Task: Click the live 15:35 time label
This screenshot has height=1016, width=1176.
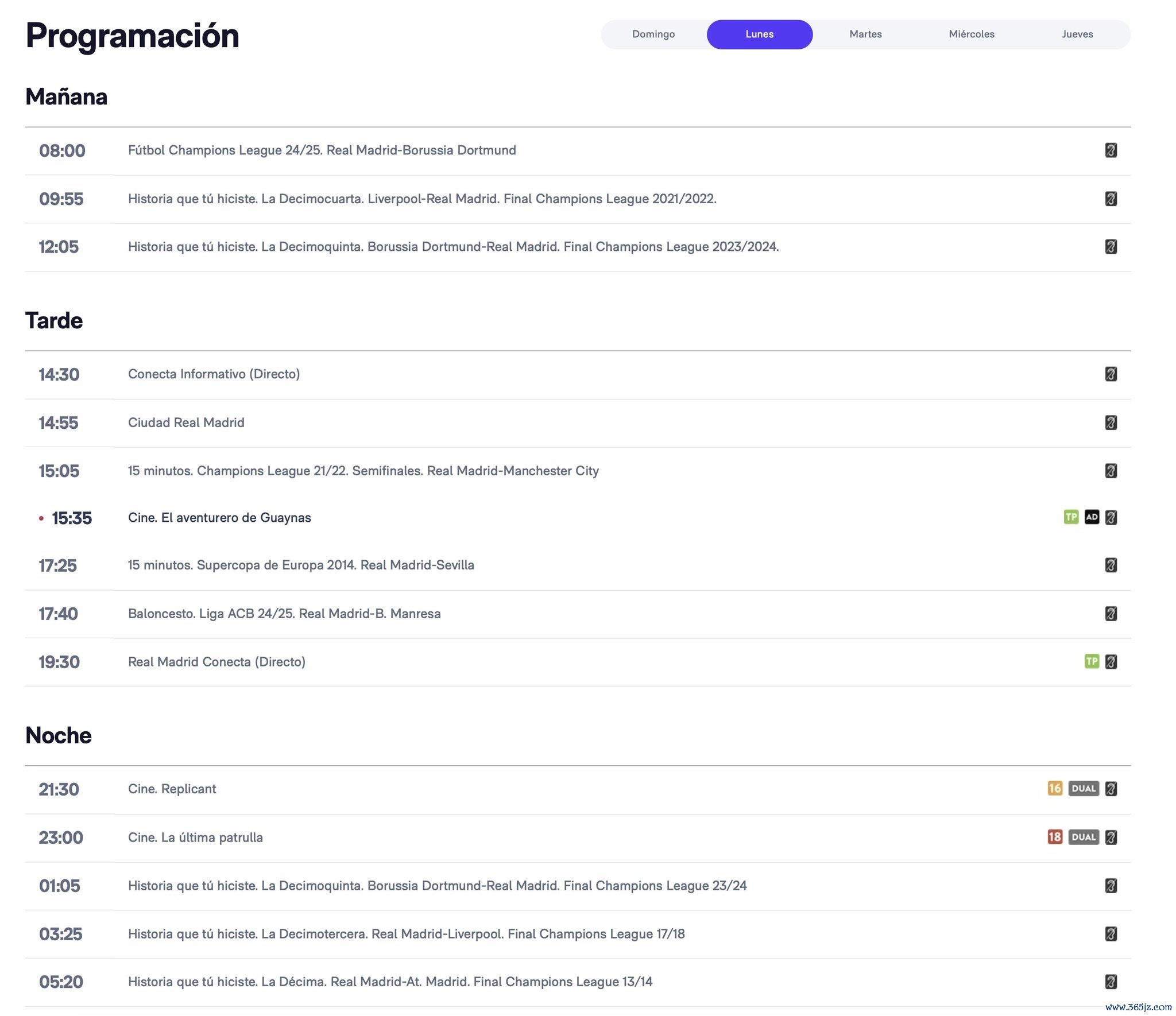Action: click(72, 518)
